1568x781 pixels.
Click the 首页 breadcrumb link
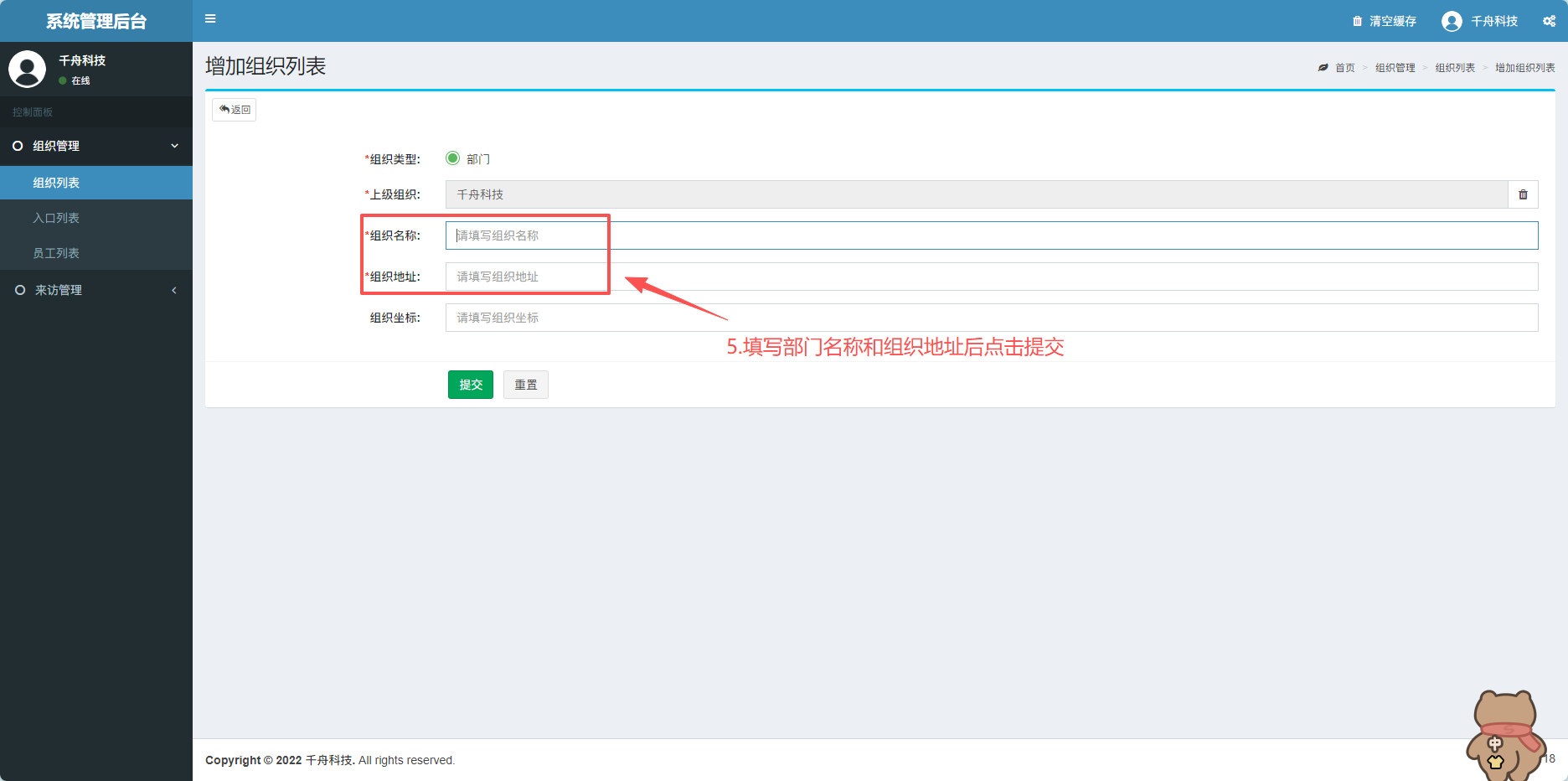(x=1344, y=68)
